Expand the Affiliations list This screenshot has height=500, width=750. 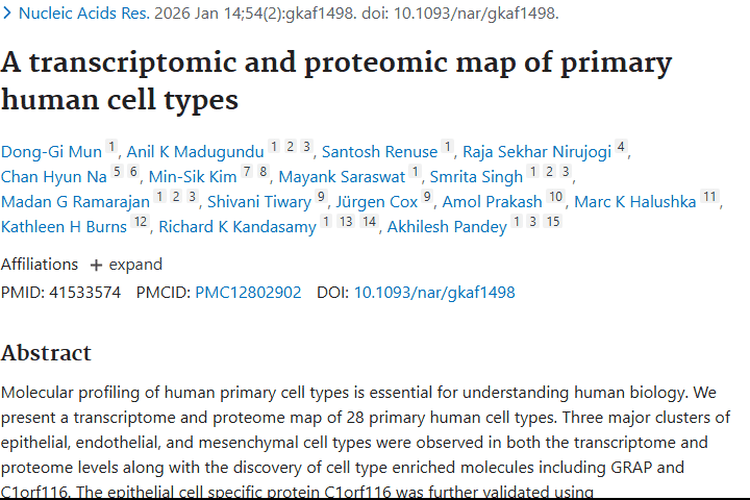tap(126, 265)
